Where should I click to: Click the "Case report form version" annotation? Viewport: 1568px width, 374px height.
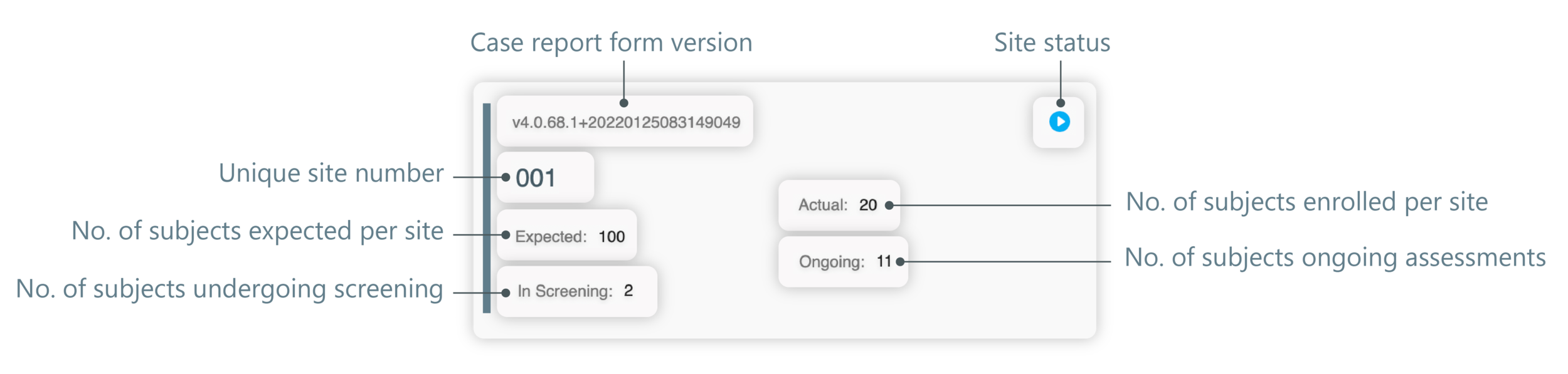click(611, 43)
